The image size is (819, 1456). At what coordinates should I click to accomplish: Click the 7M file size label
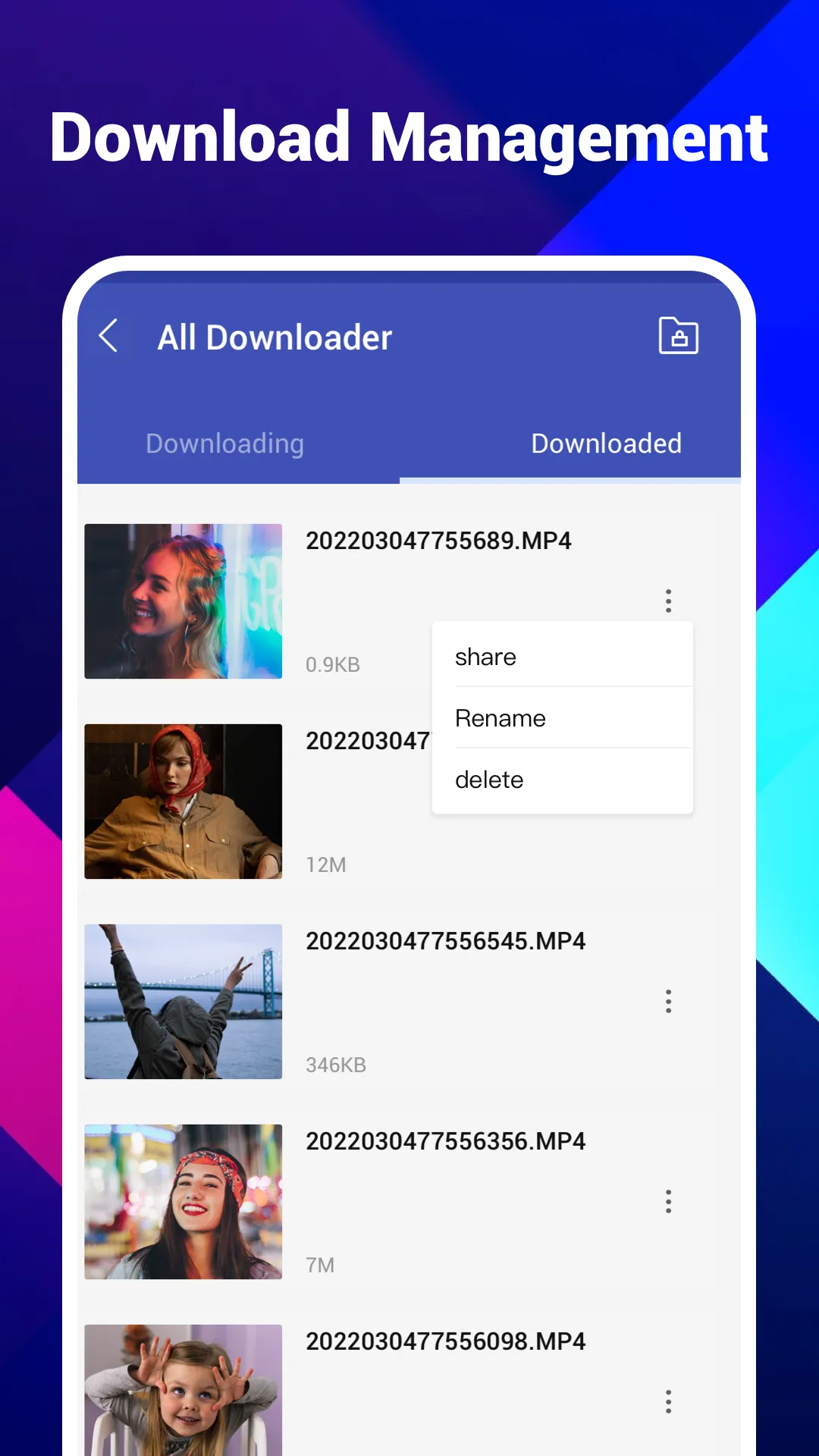[320, 1266]
